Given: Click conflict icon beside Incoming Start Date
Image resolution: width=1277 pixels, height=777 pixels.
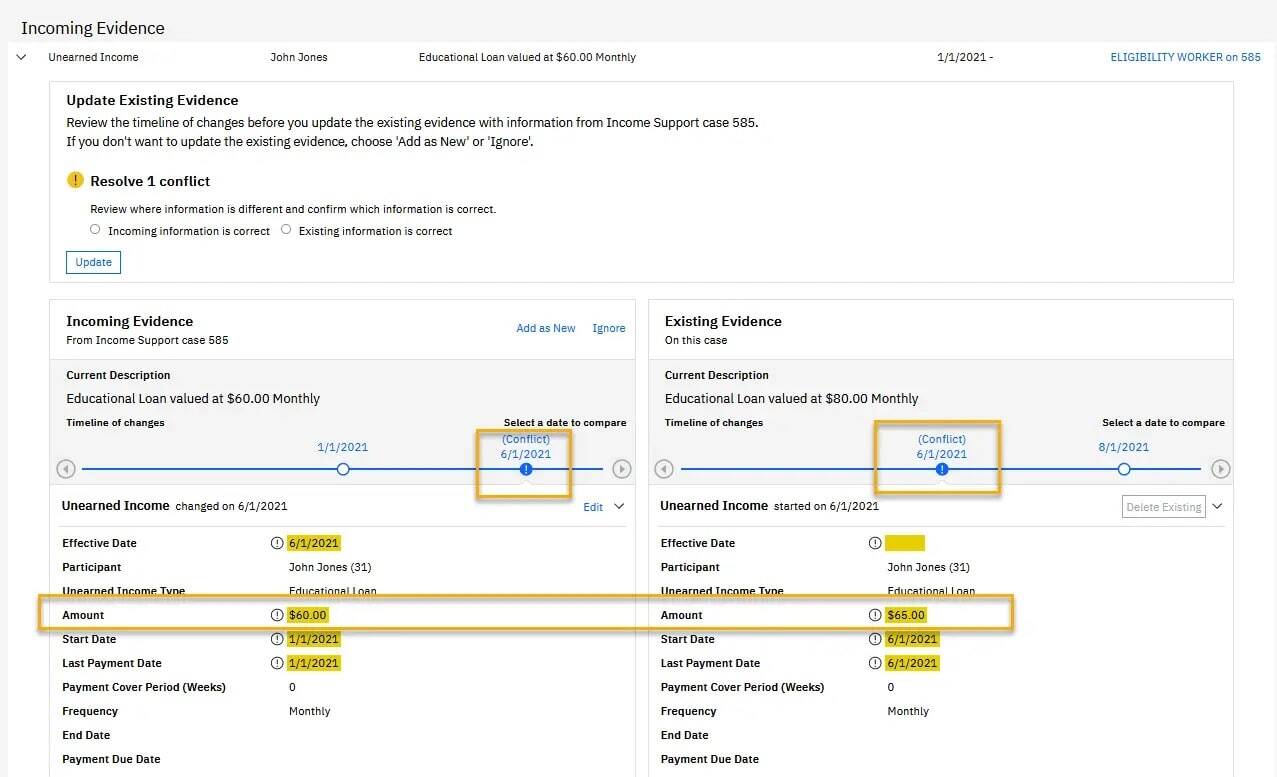Looking at the screenshot, I should 277,639.
